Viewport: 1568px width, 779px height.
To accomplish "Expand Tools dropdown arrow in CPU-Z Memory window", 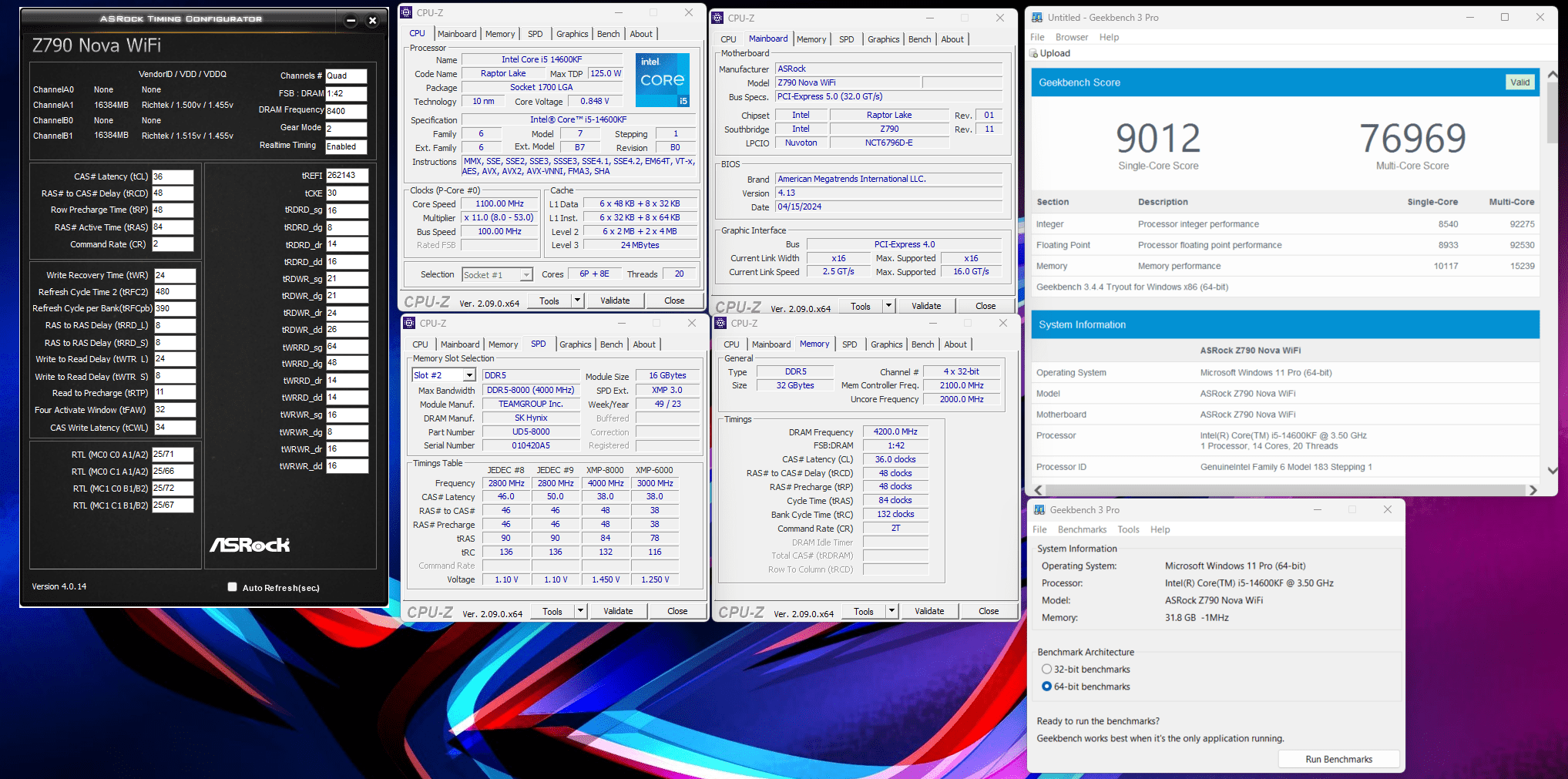I will [891, 611].
